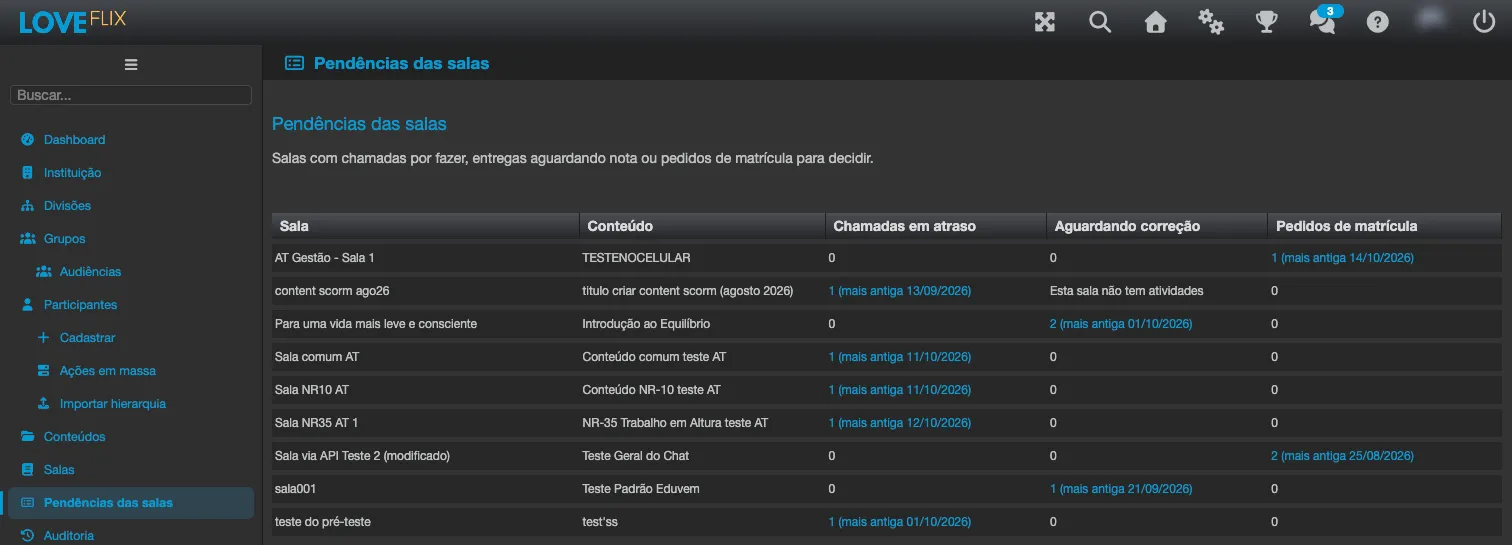1512x545 pixels.
Task: Go home via the house icon
Action: (1156, 22)
